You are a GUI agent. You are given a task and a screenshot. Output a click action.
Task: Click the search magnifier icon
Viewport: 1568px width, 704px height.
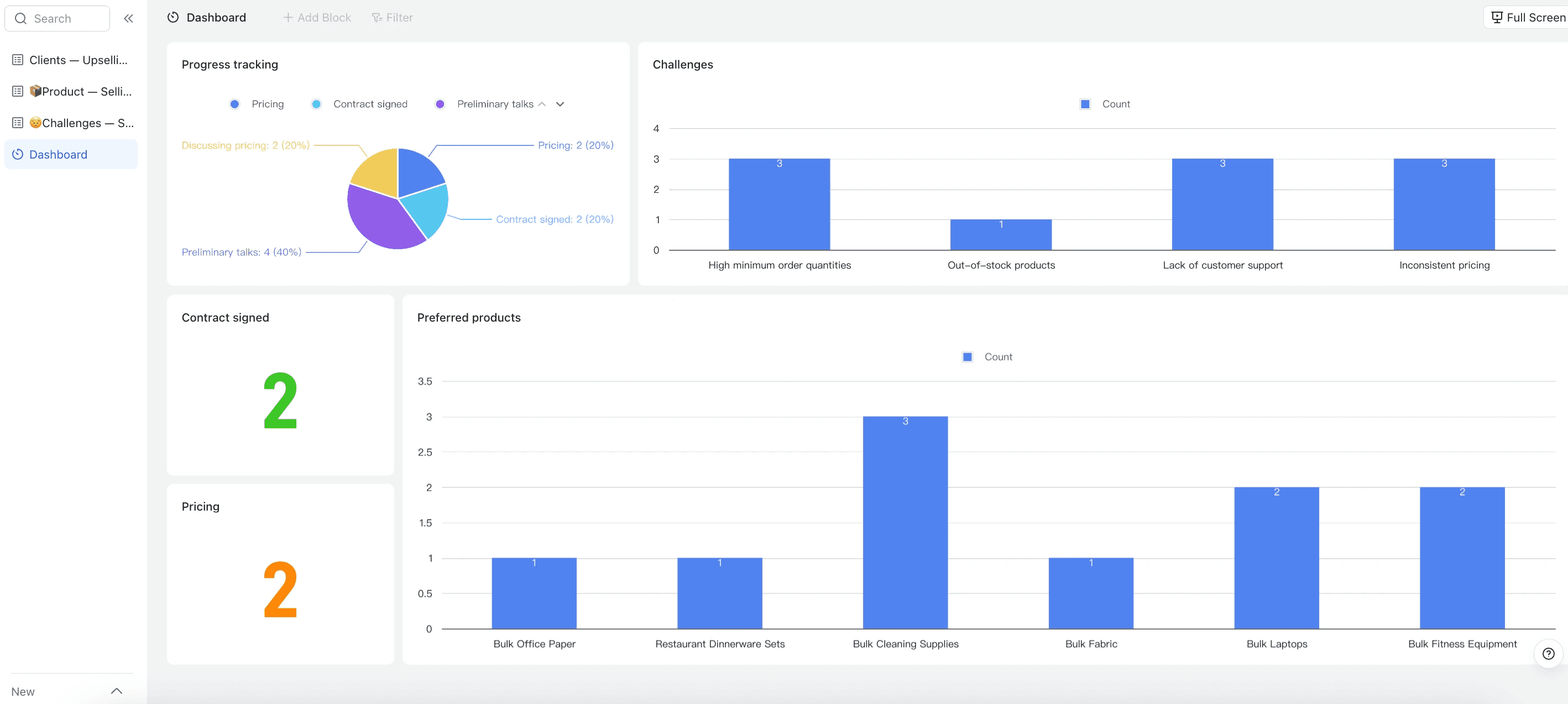(x=20, y=18)
